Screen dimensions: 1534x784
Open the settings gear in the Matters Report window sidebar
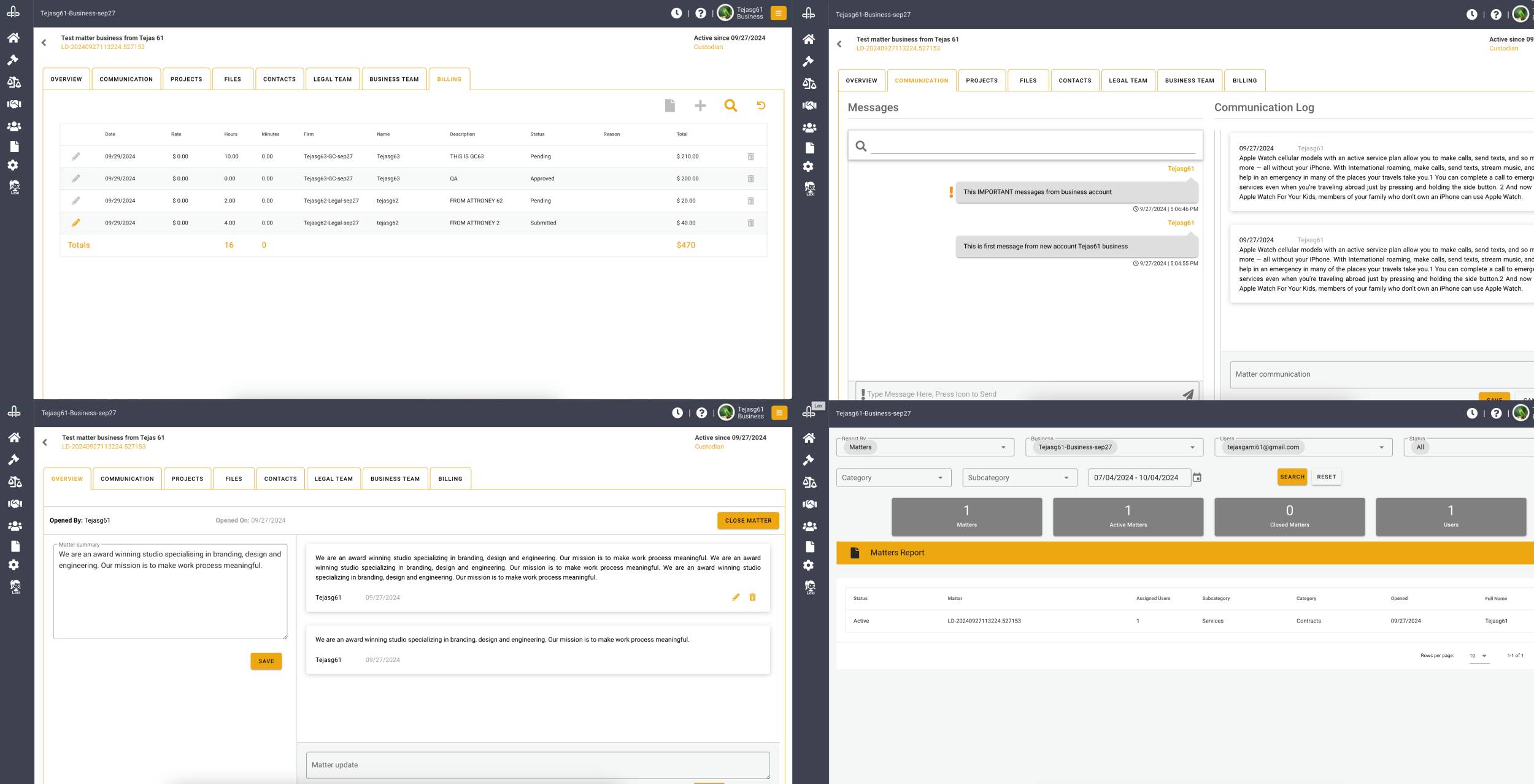pos(809,565)
